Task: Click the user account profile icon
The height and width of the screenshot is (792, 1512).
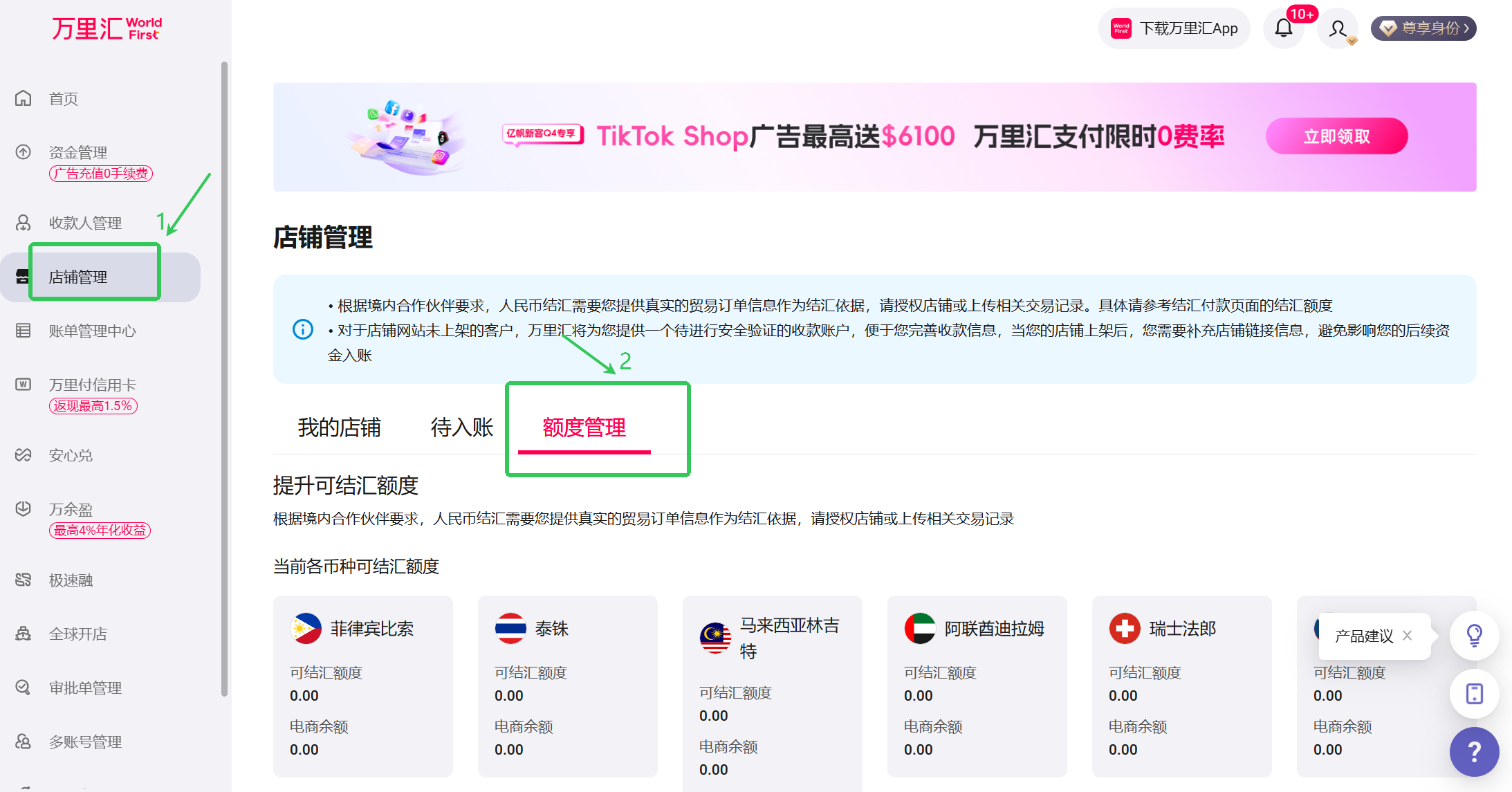Action: click(x=1338, y=28)
